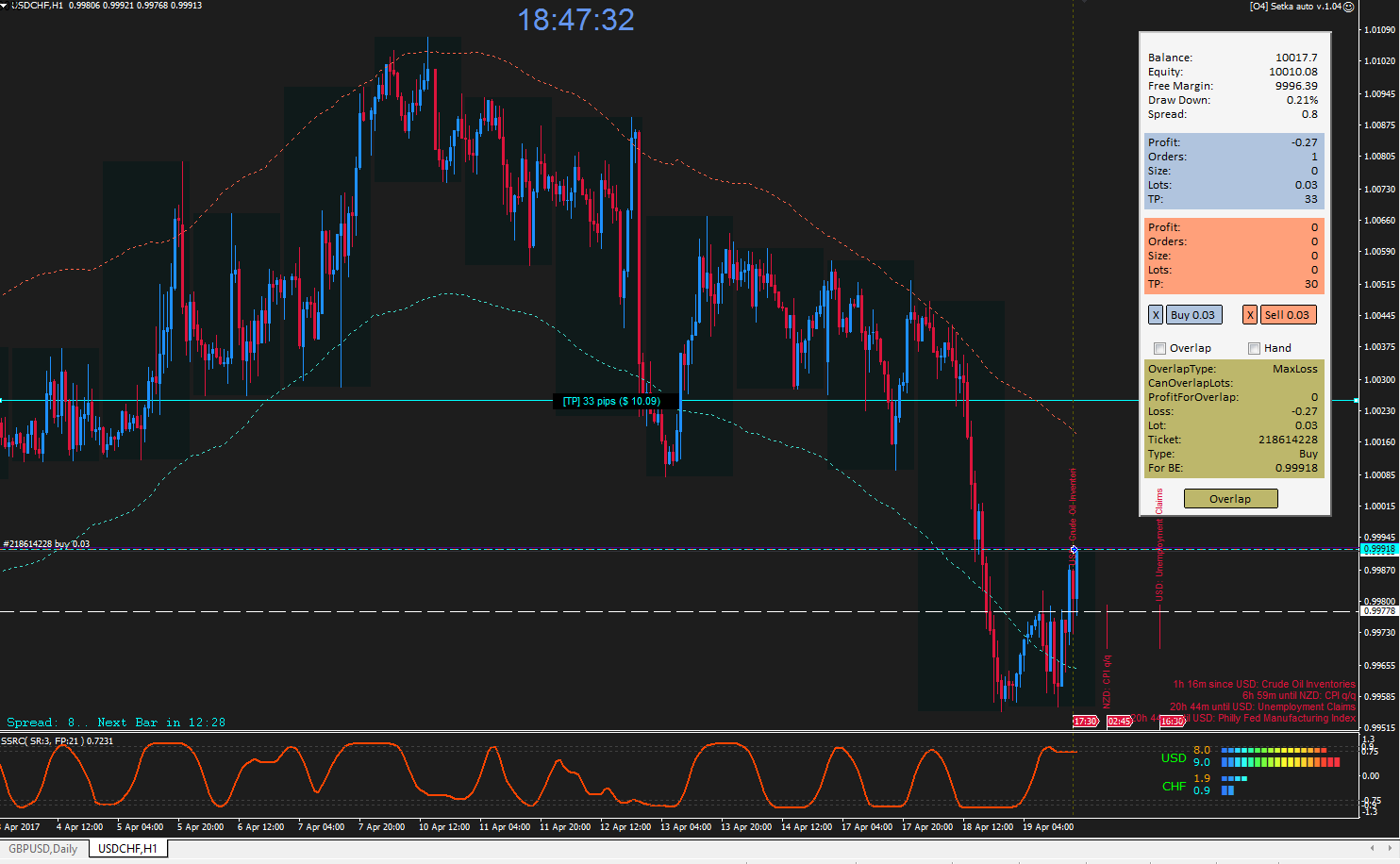
Task: Click the blue X close-buy button
Action: coord(1155,315)
